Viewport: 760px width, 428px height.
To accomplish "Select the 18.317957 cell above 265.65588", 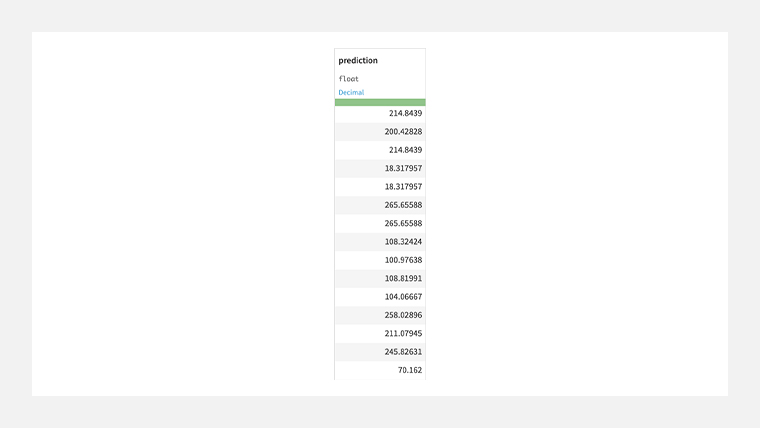I will click(x=380, y=187).
